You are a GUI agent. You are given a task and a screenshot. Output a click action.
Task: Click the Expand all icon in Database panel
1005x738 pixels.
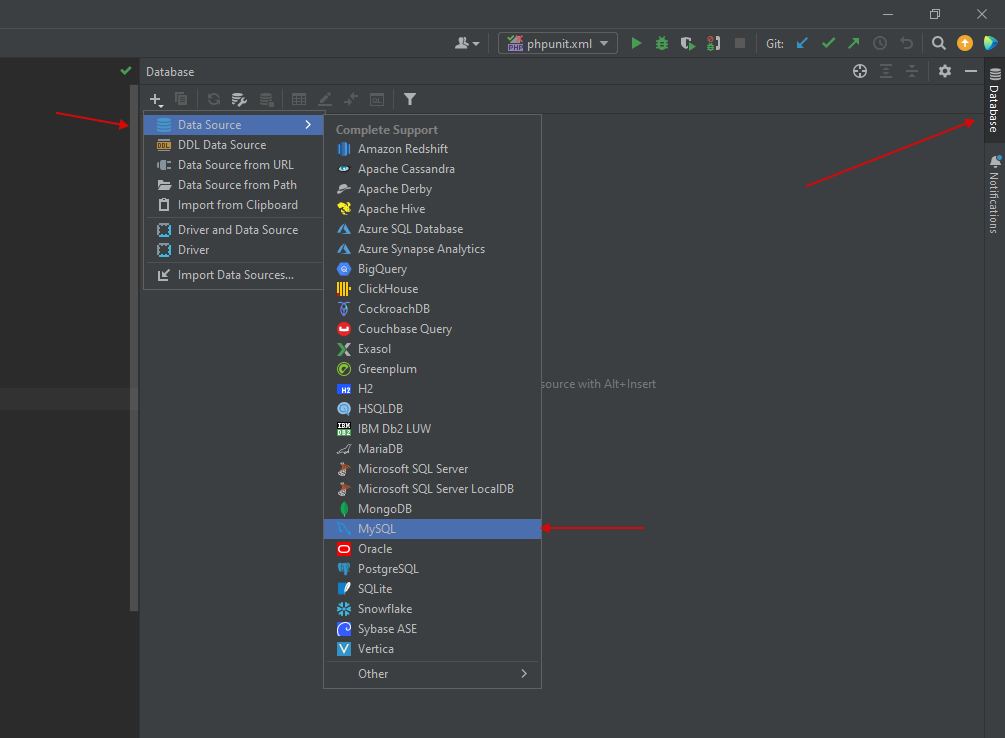886,71
